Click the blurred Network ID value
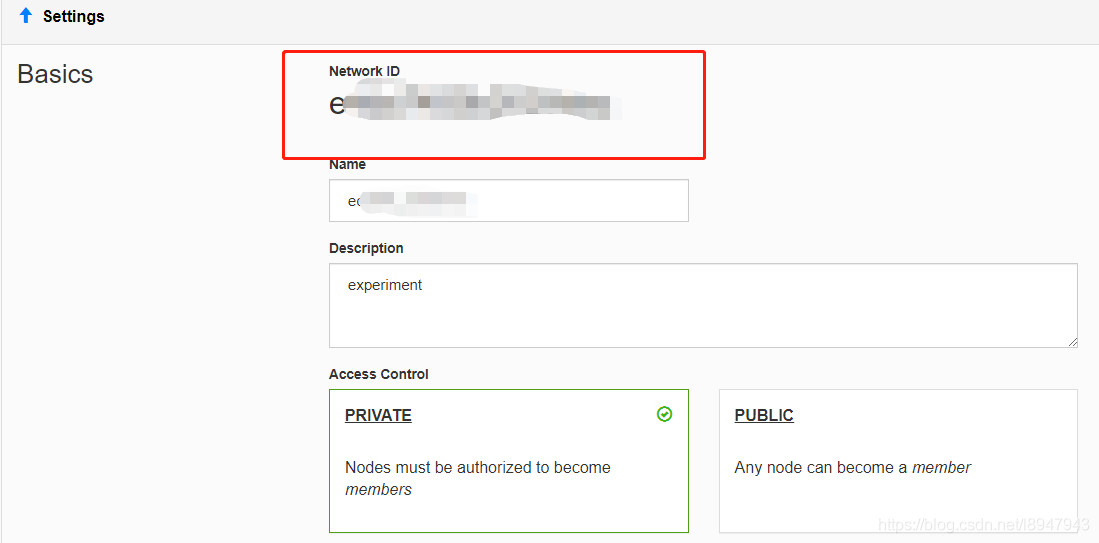1099x543 pixels. click(x=470, y=104)
